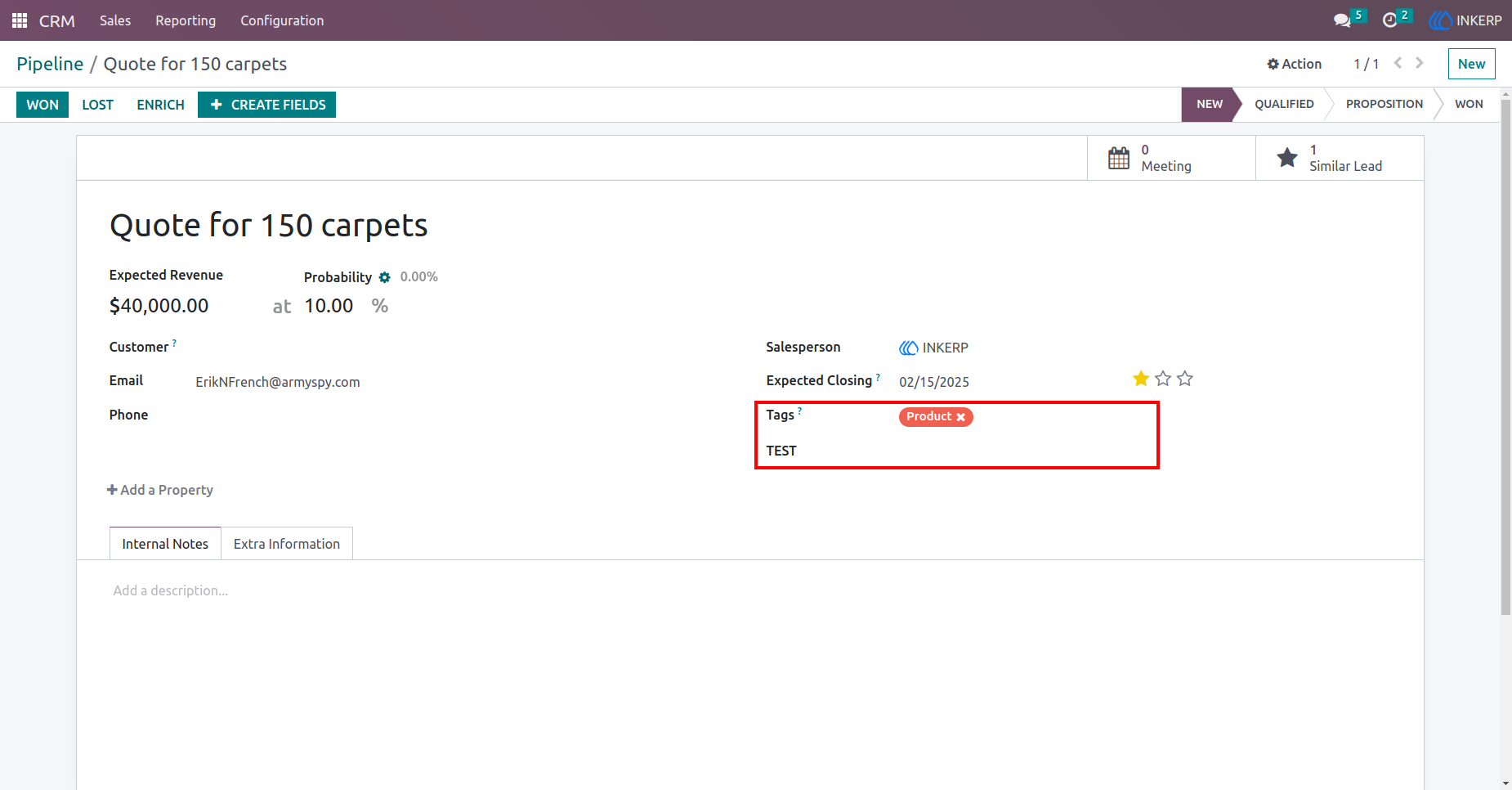Viewport: 1512px width, 790px height.
Task: Click the Expected Closing help mark
Action: (x=878, y=377)
